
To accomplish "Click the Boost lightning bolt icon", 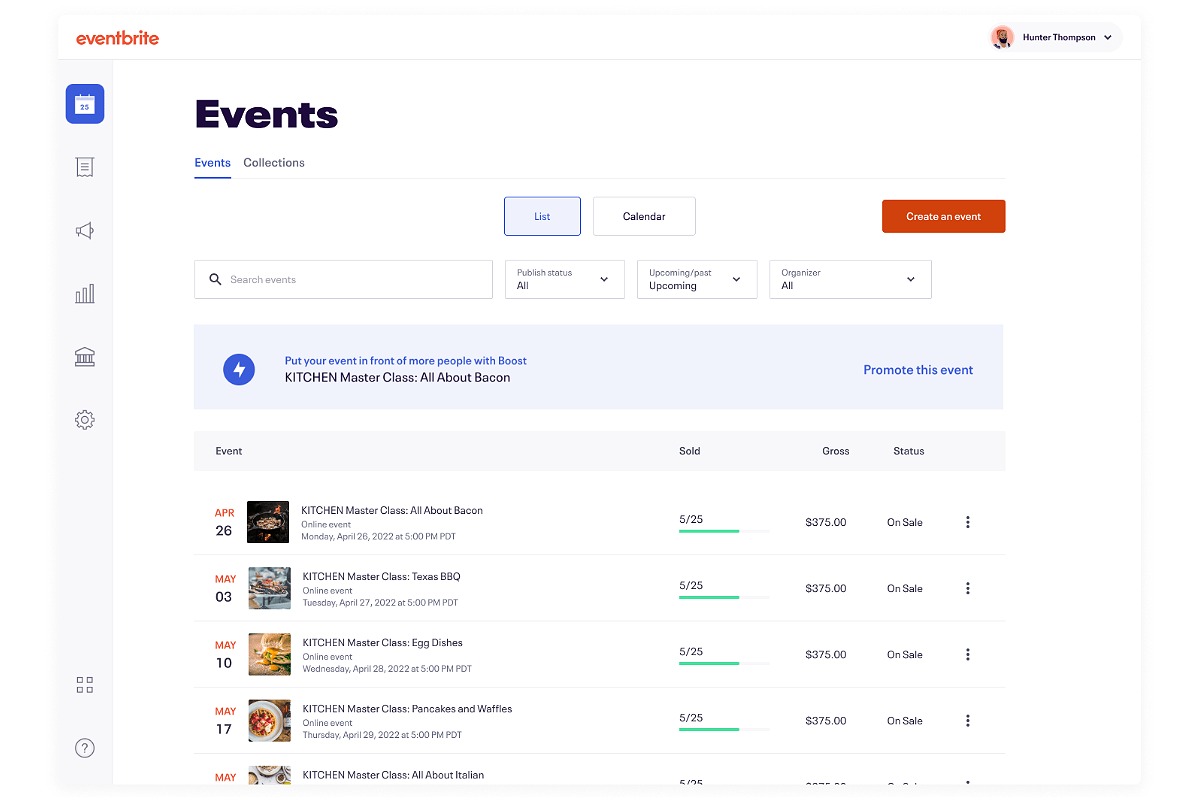I will click(x=239, y=369).
